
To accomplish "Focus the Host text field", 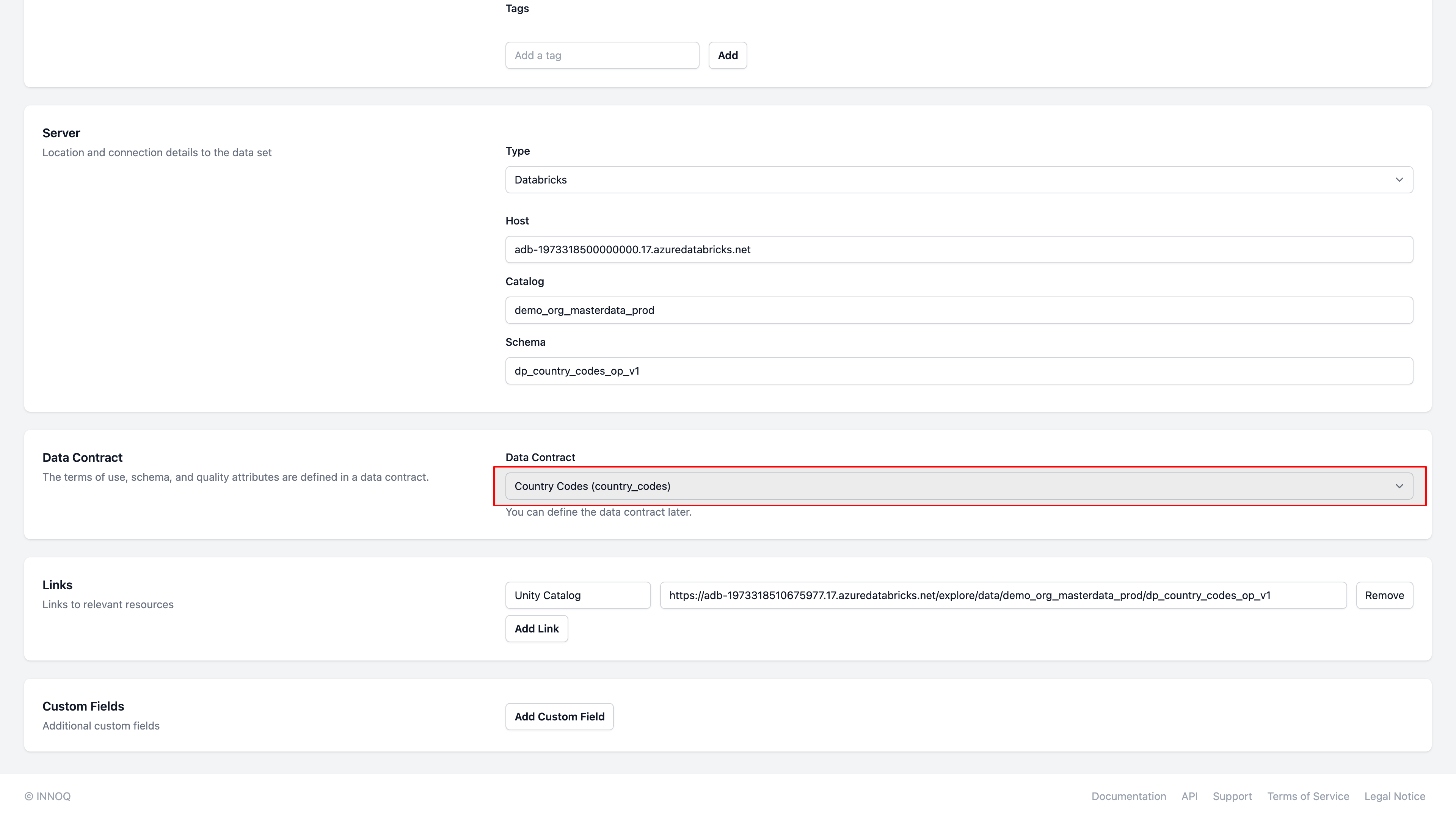I will click(x=959, y=249).
